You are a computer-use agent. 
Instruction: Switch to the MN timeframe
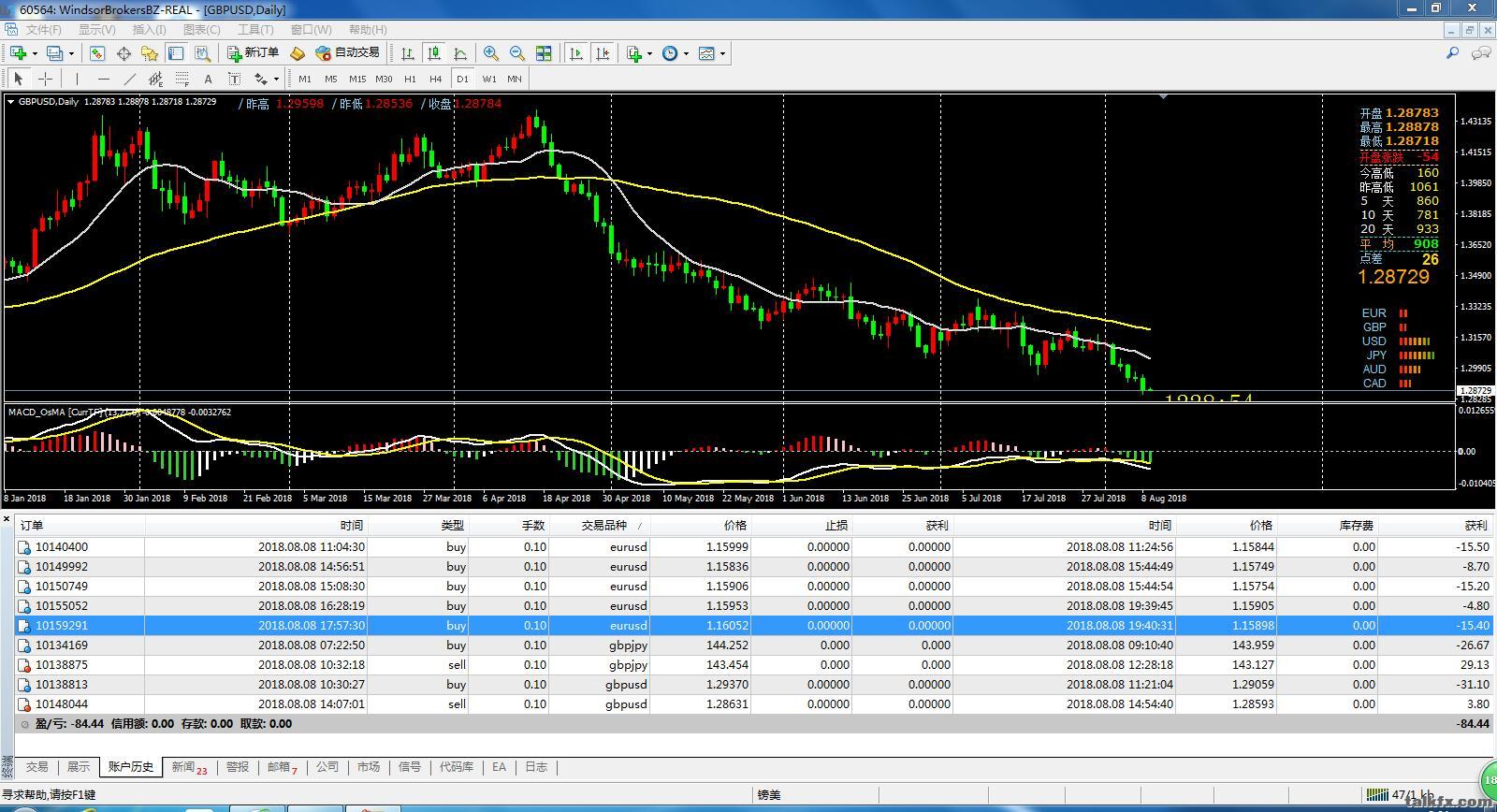pos(515,79)
